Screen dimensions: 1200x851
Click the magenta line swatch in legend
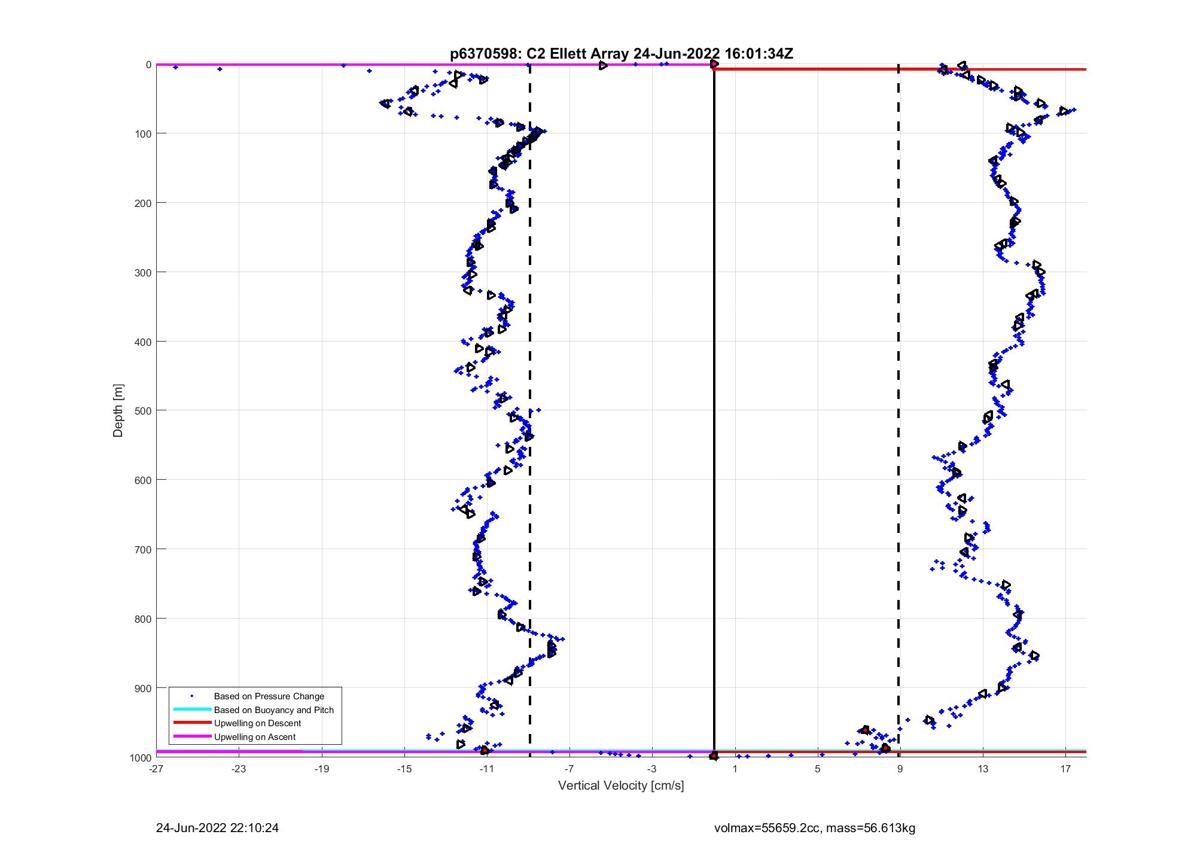tap(191, 737)
